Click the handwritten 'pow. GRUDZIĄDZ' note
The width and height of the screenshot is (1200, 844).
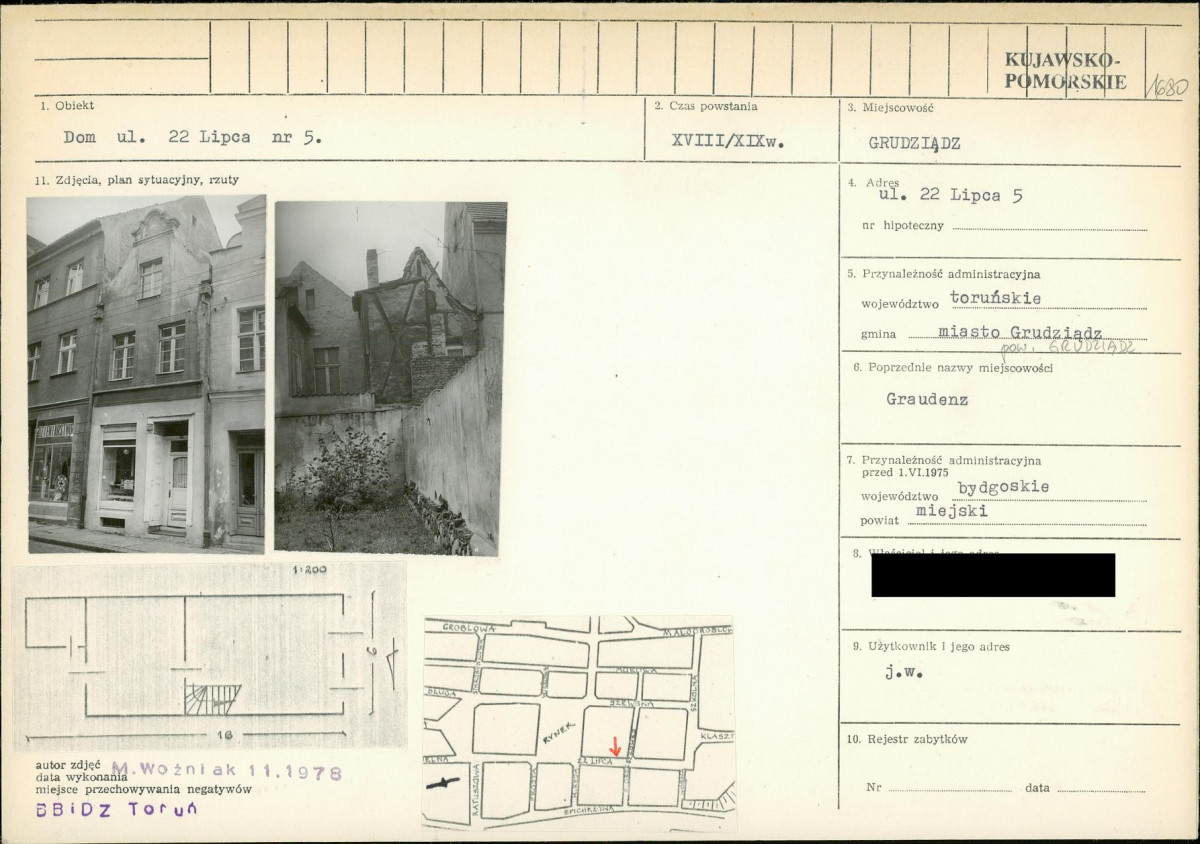coord(1068,346)
